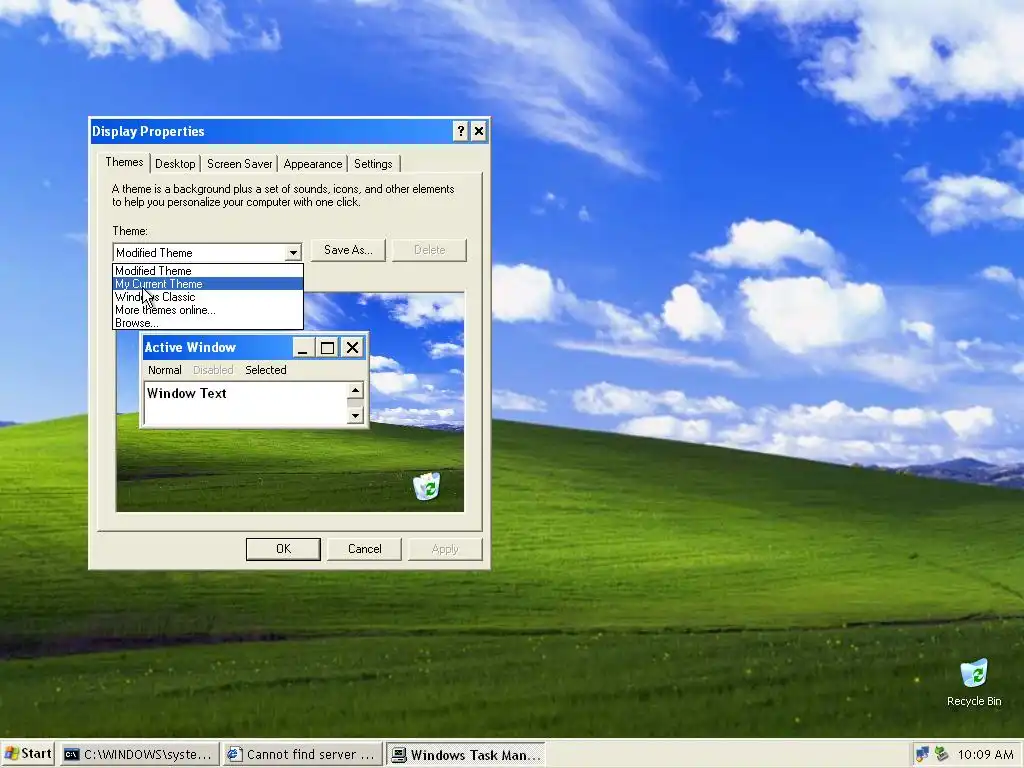Click Normal in preview window menu
Viewport: 1024px width, 768px height.
coord(165,370)
